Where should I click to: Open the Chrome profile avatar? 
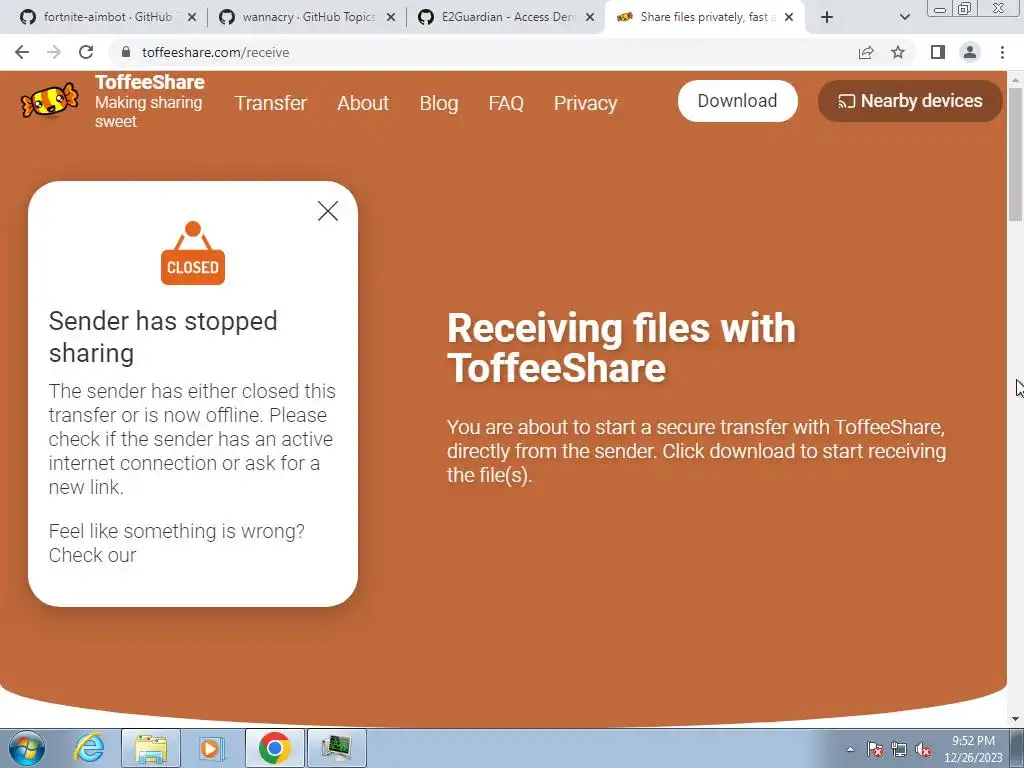click(x=970, y=52)
